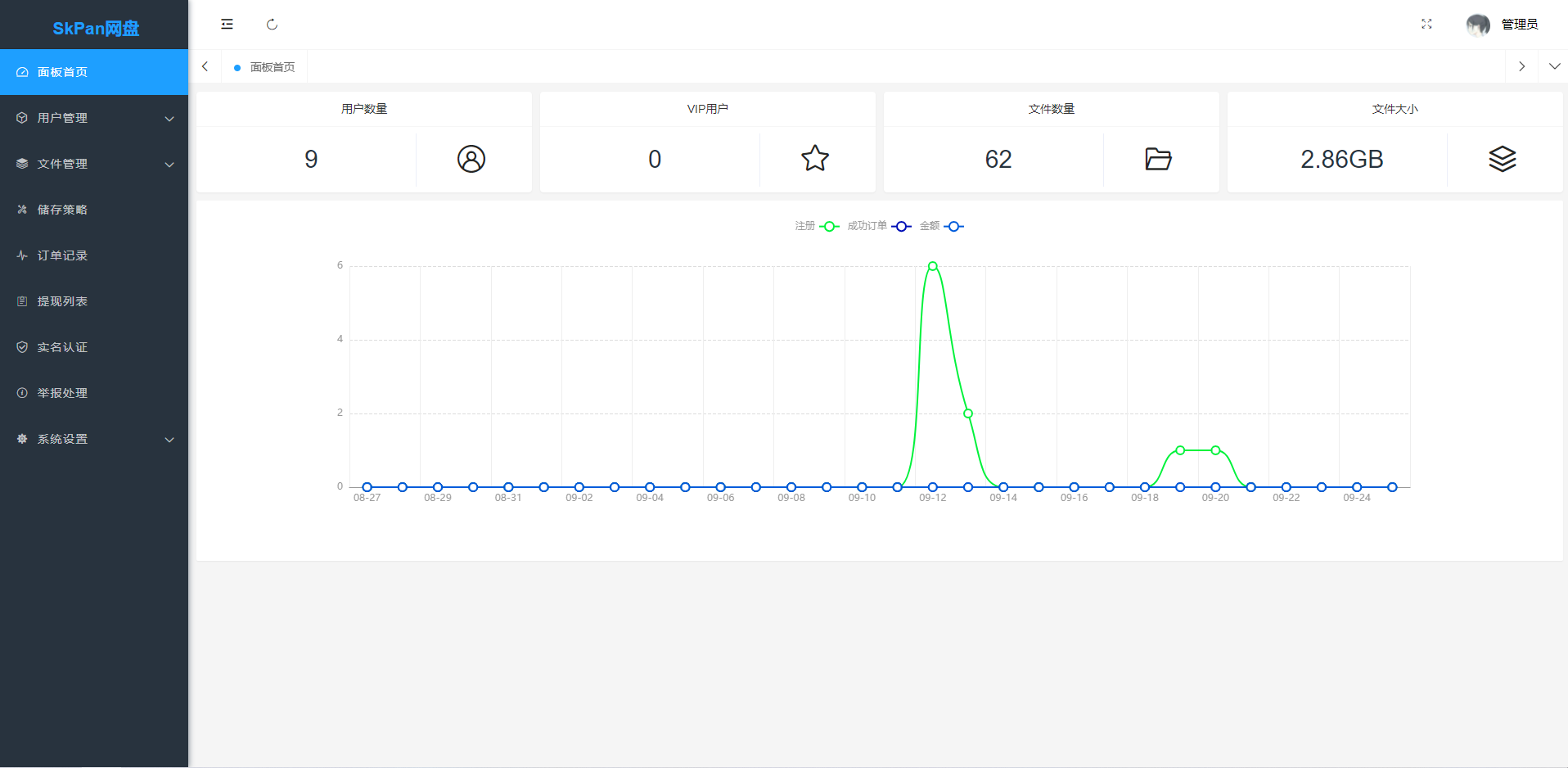Open the tab options dropdown arrow
Screen dimensions: 1568x768
click(x=1554, y=66)
